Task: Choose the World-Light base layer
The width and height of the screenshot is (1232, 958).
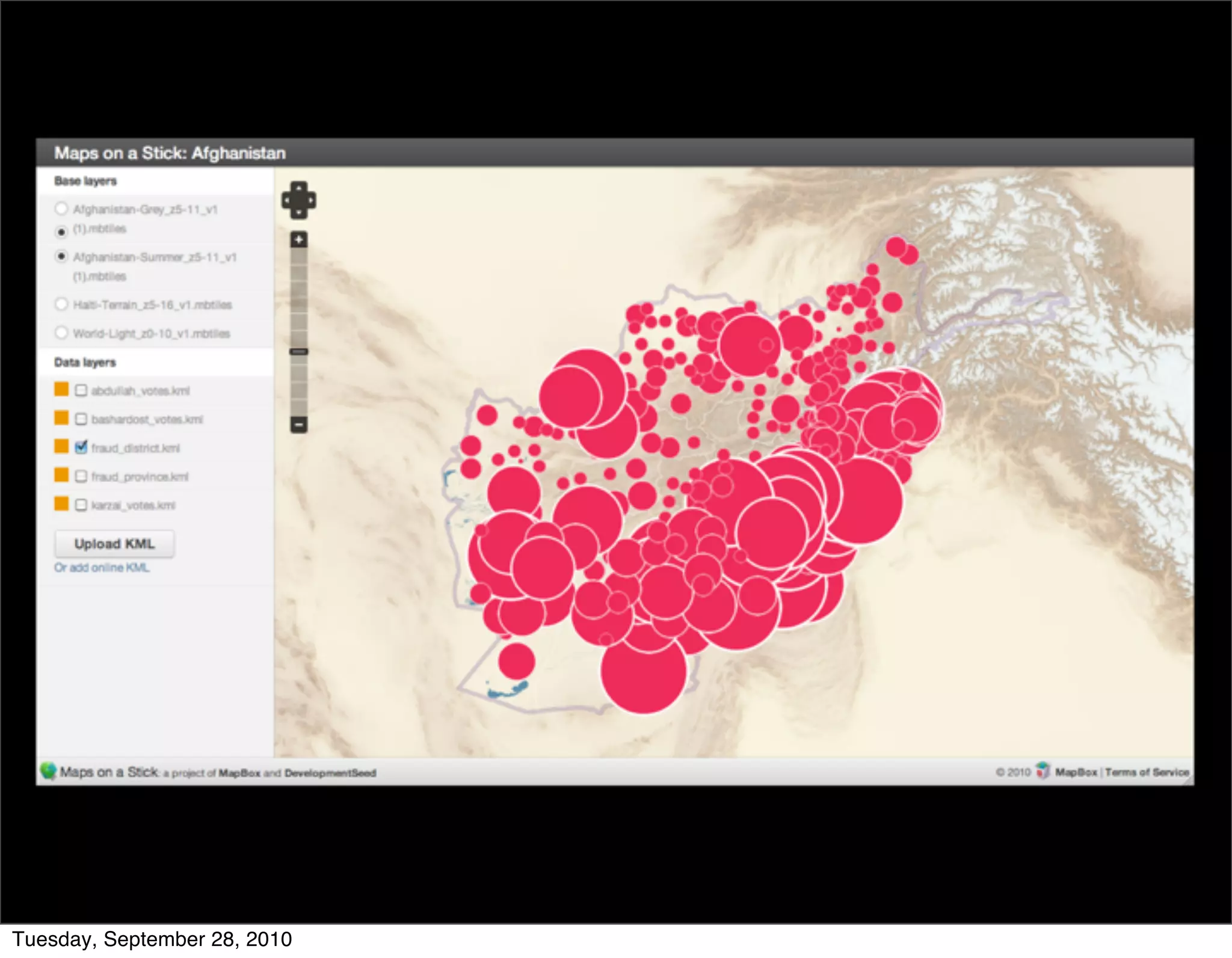Action: 61,333
